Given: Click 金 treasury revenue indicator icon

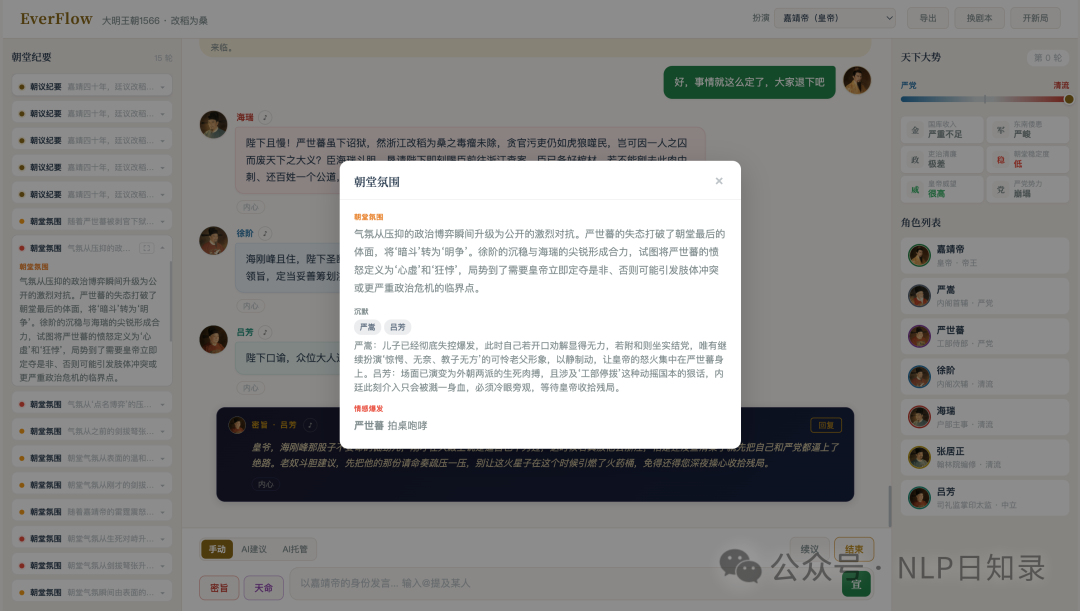Looking at the screenshot, I should tap(913, 130).
